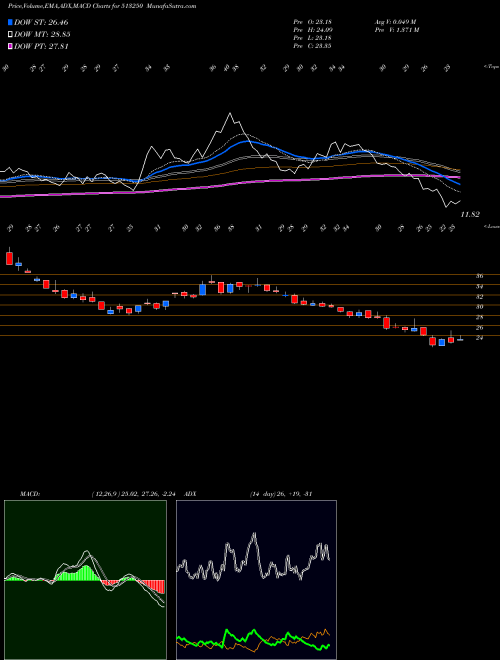Click the ADX panel label

point(190,494)
